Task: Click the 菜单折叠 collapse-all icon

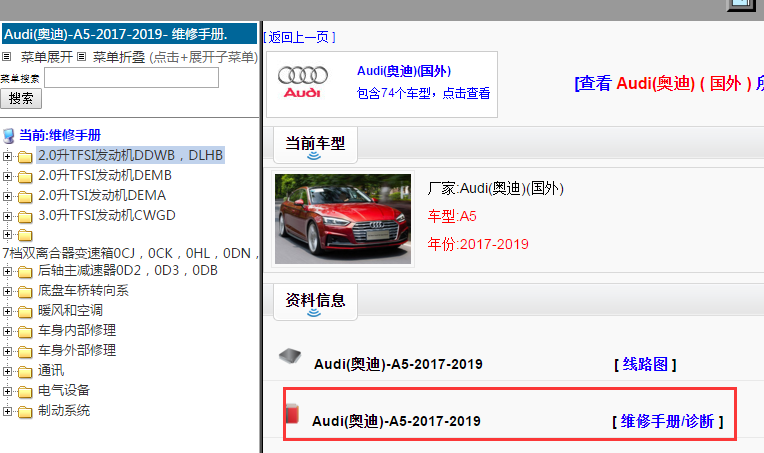Action: pos(81,57)
